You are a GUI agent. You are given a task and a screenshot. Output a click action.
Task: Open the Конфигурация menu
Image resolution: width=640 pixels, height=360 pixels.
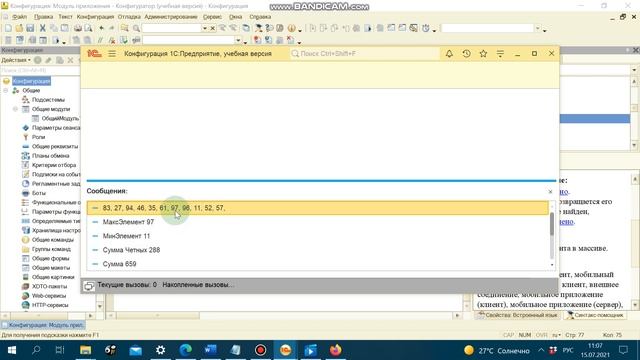[95, 17]
